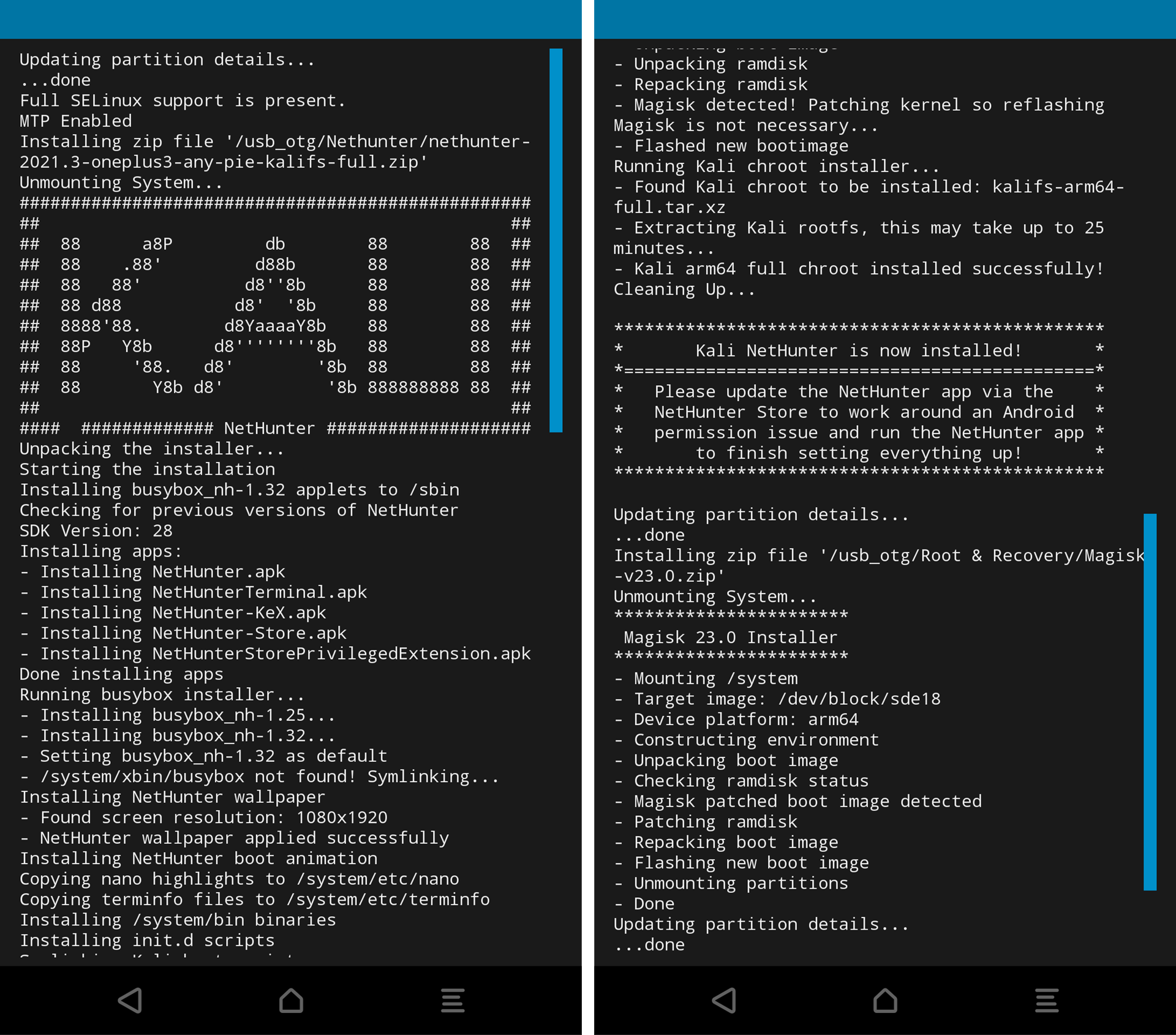Click the 'Magisk 23.0 Installer' heading text
The height and width of the screenshot is (1035, 1176).
(x=730, y=637)
